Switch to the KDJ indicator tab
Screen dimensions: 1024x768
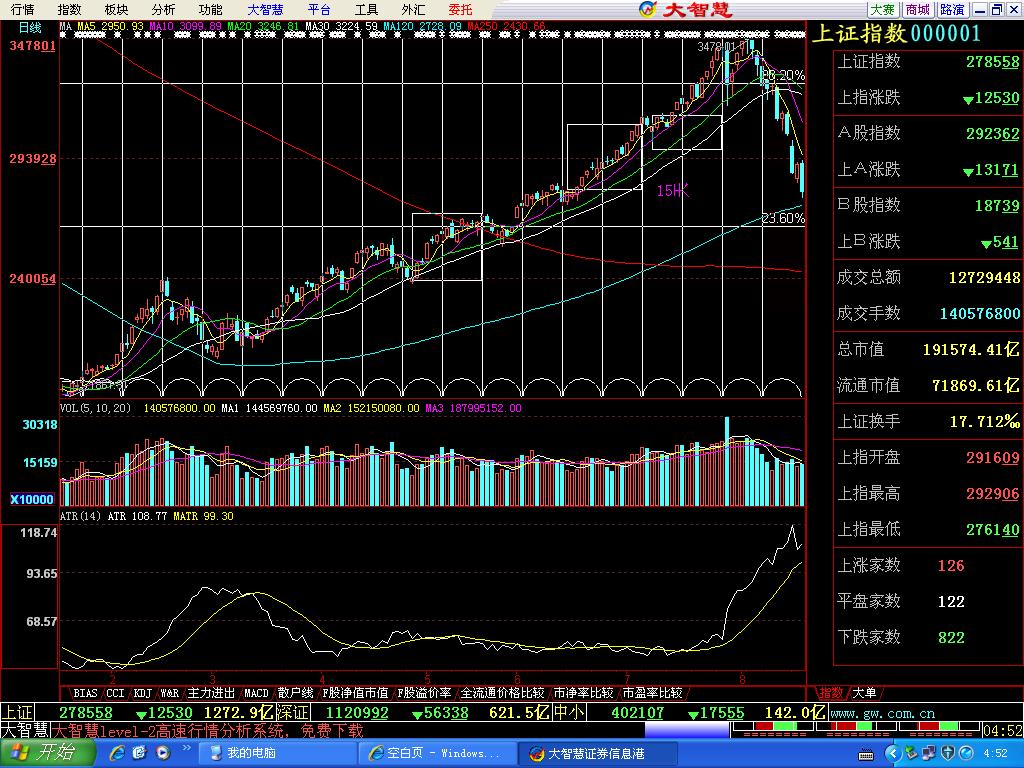[x=142, y=693]
